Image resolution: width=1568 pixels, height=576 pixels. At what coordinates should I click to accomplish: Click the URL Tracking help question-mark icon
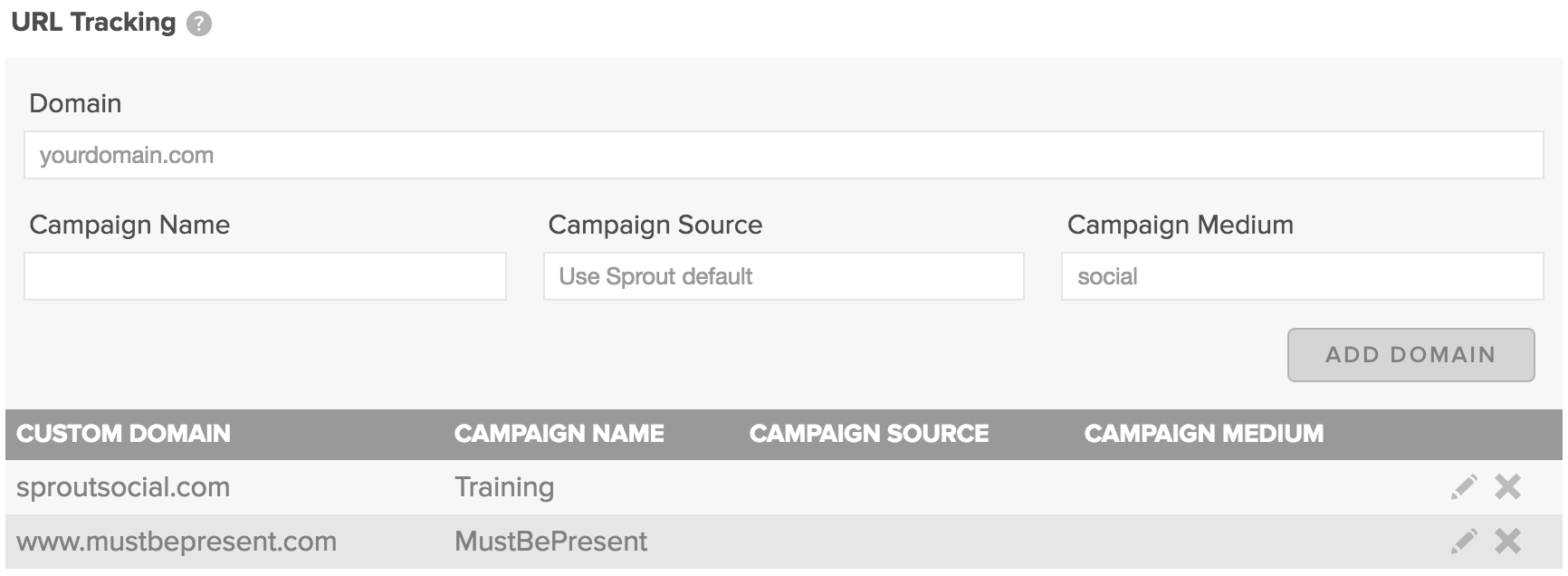(199, 24)
